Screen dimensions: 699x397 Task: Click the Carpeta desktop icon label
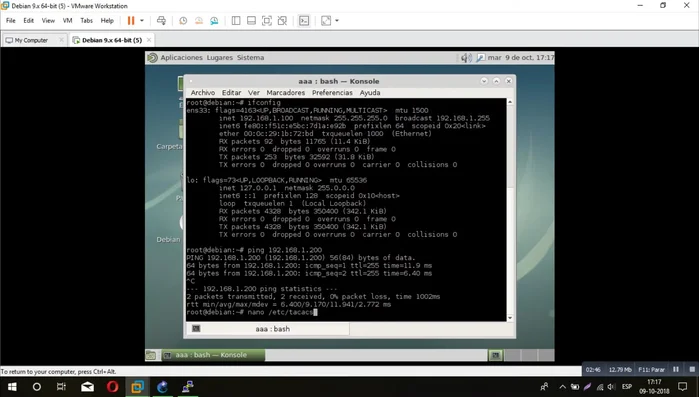pyautogui.click(x=169, y=147)
